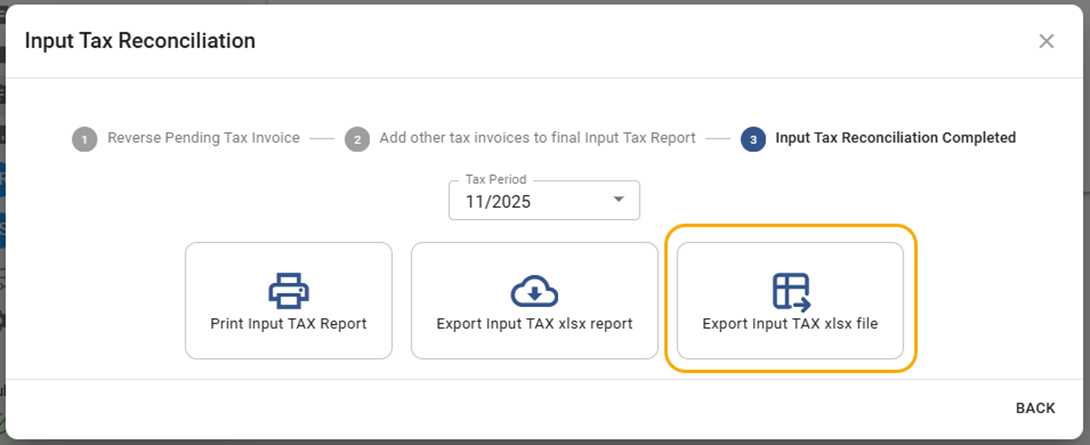The height and width of the screenshot is (445, 1090).
Task: Click the cloud download icon
Action: [534, 289]
